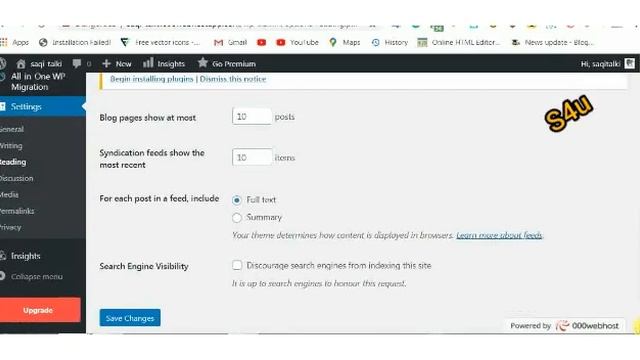The width and height of the screenshot is (640, 360).
Task: Select the Full text radio button
Action: click(237, 200)
